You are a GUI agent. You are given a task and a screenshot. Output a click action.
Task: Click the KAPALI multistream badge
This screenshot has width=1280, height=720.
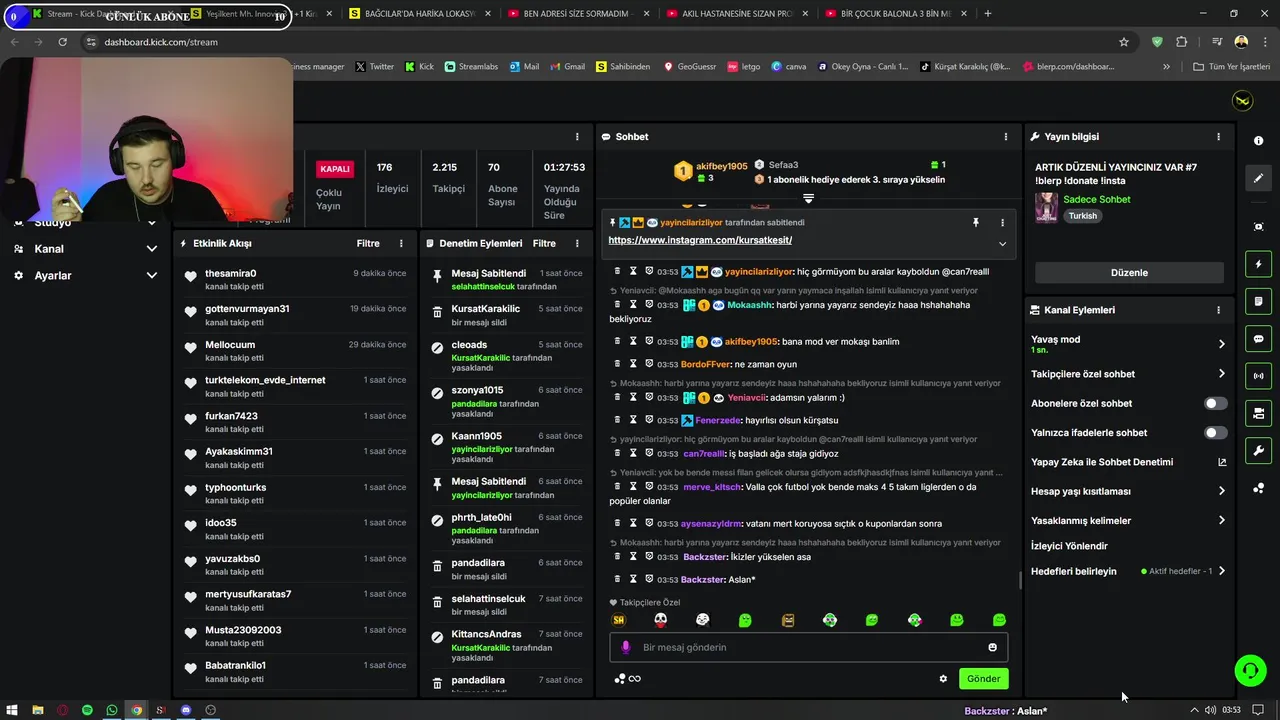(x=334, y=169)
